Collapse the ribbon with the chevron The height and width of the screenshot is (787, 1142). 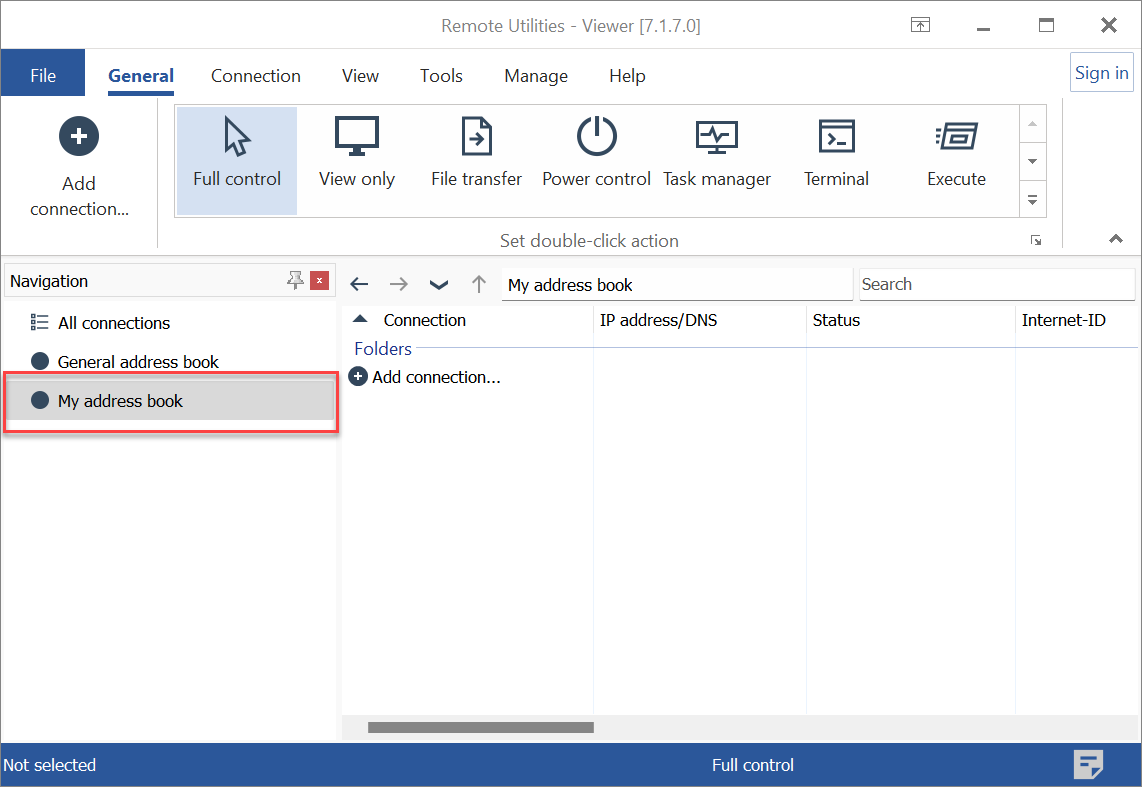coord(1116,239)
